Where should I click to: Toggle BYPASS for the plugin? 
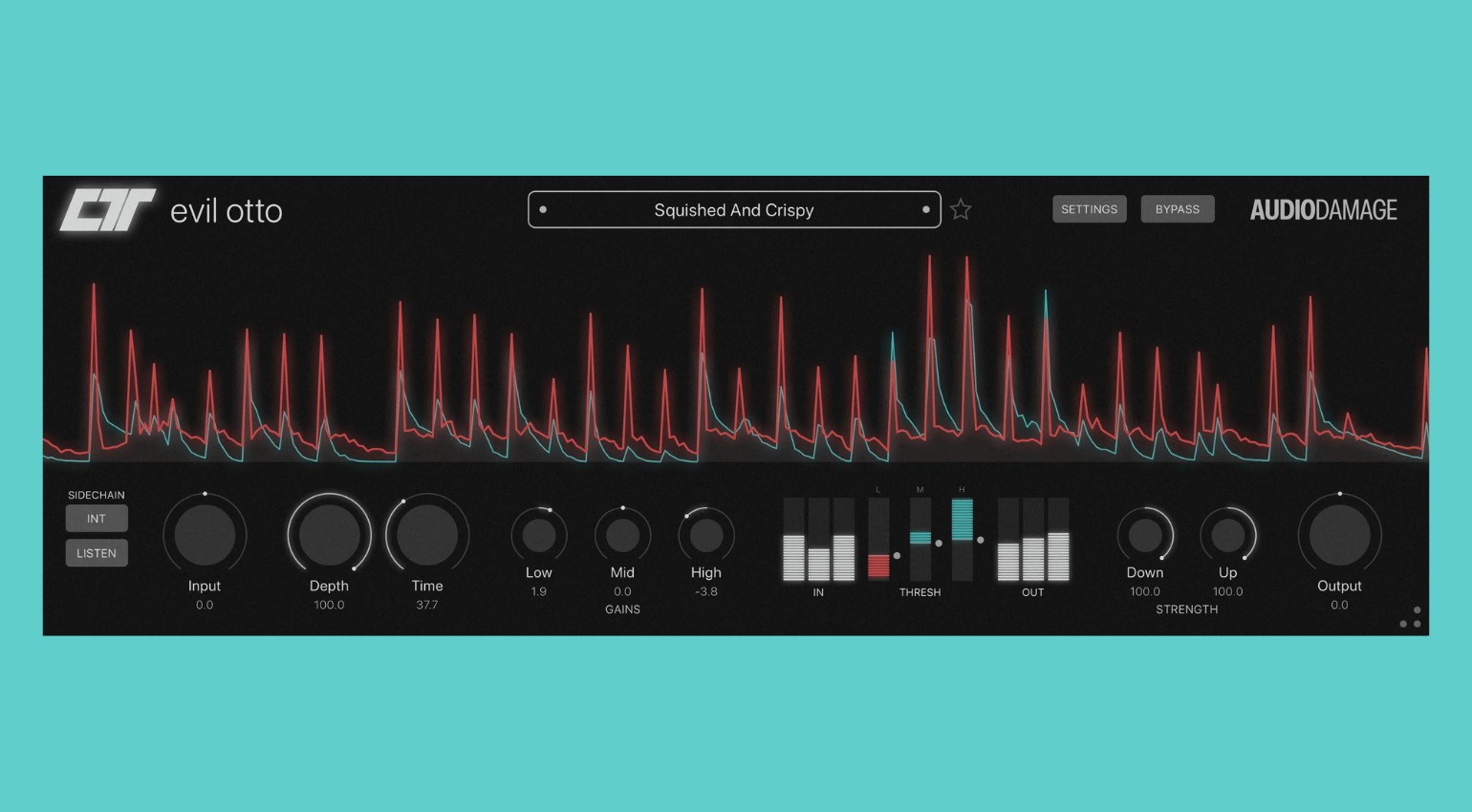[1178, 208]
